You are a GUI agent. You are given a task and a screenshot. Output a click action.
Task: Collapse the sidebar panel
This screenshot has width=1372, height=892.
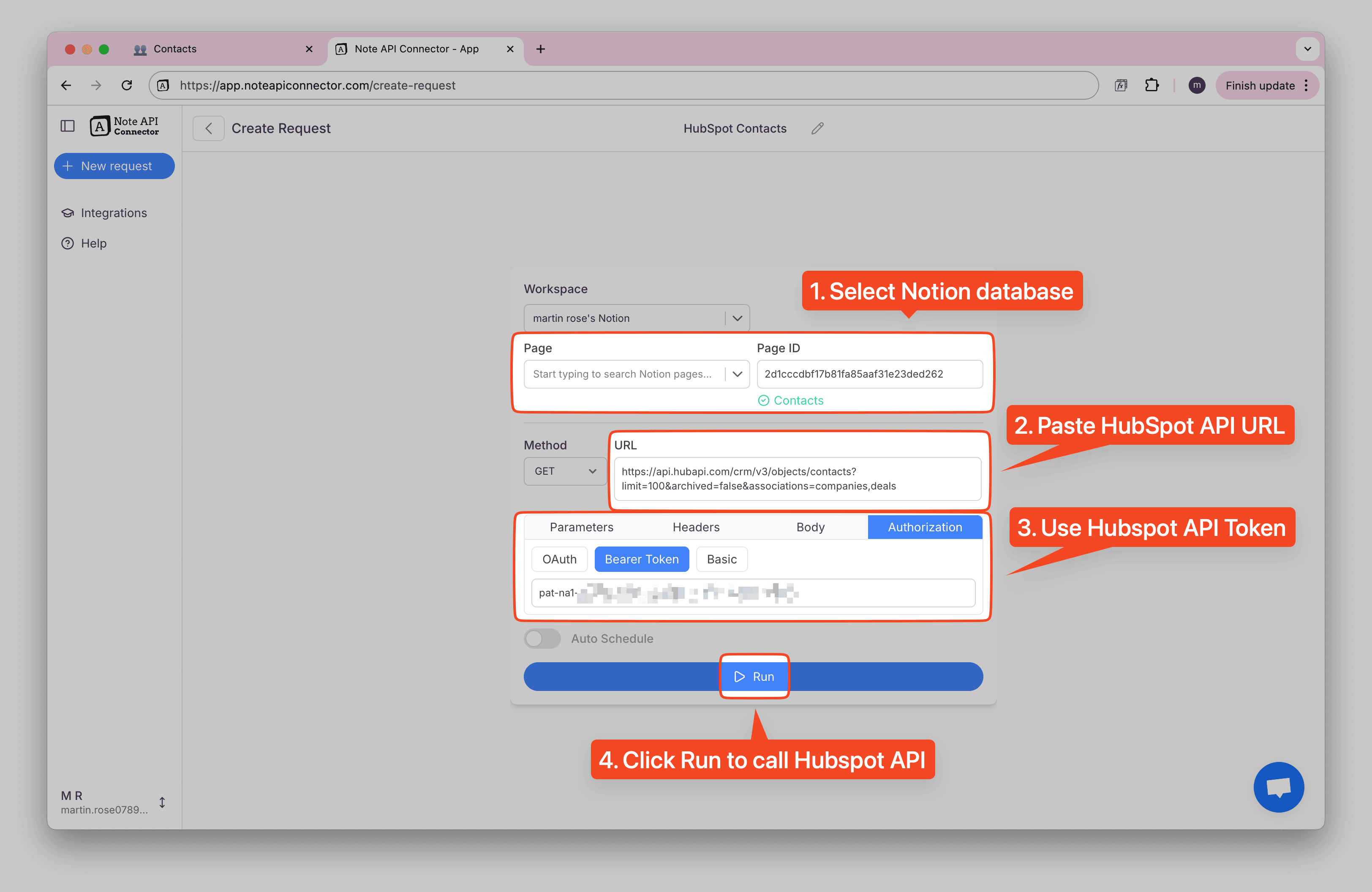point(68,125)
